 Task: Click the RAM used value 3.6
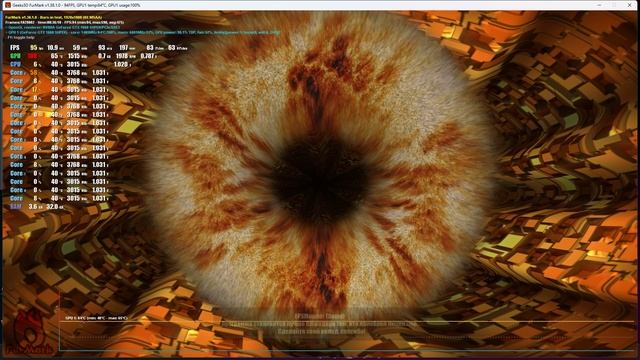(33, 207)
